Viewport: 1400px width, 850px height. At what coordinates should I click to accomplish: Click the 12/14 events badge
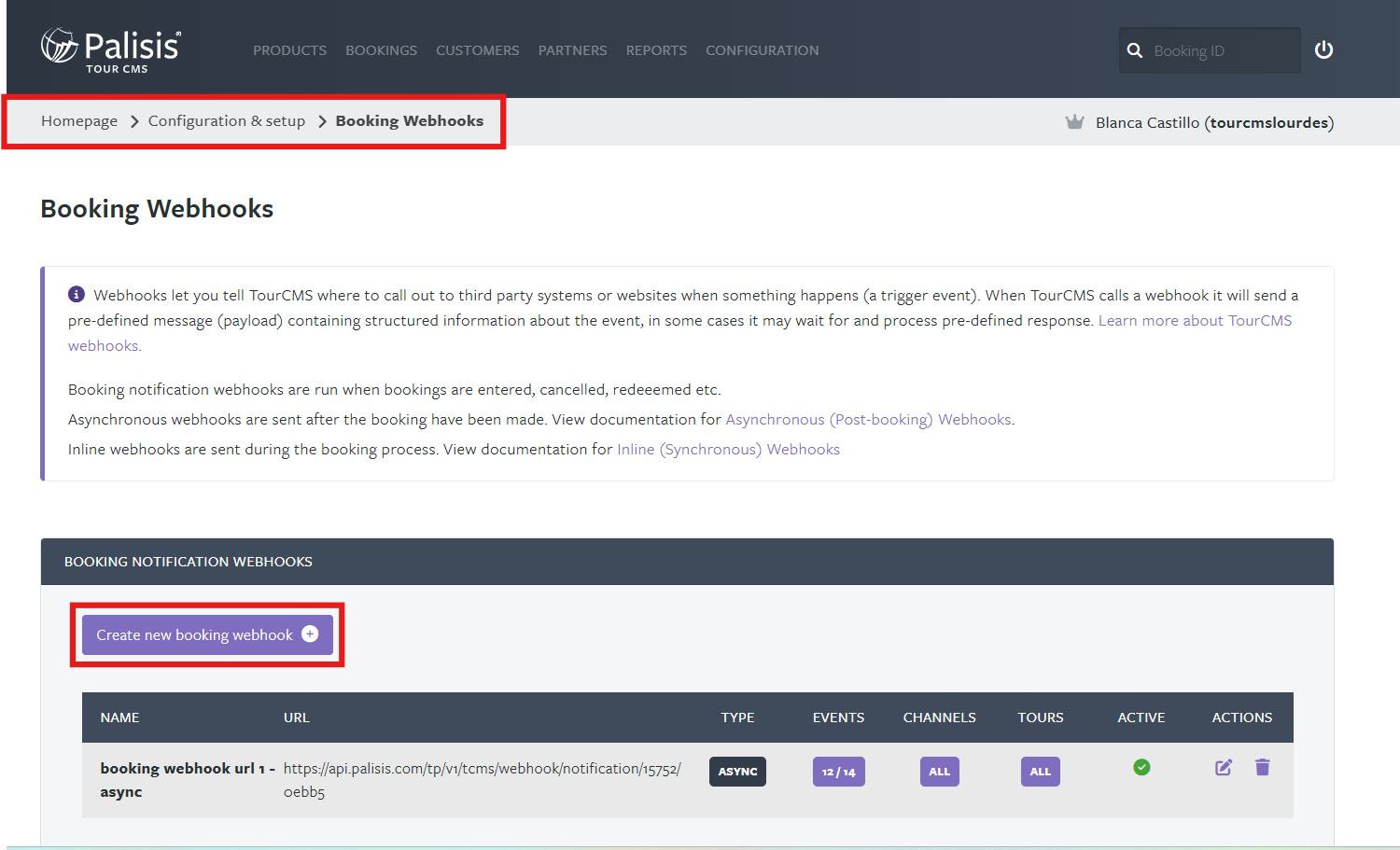pos(838,772)
